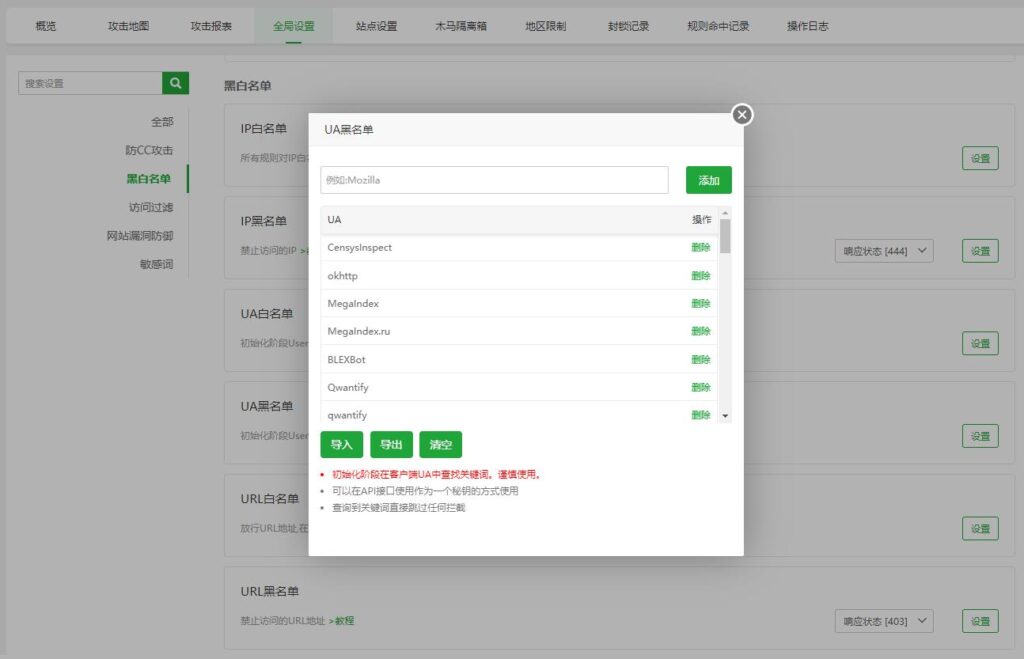Delete the okhttp UA entry
Viewport: 1024px width, 659px height.
click(701, 276)
